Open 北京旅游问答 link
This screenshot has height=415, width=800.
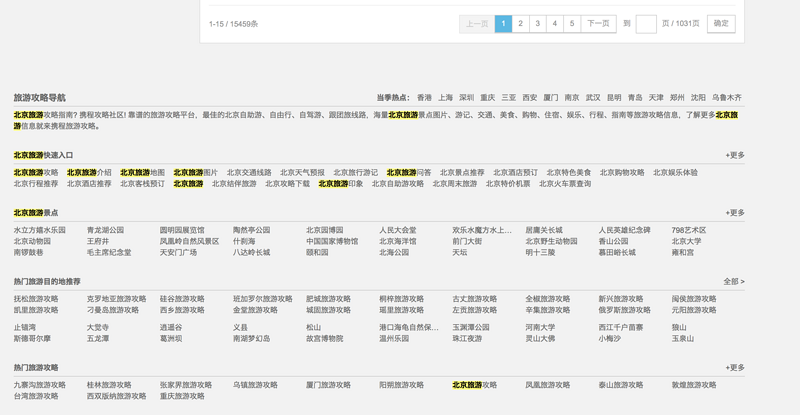click(409, 173)
